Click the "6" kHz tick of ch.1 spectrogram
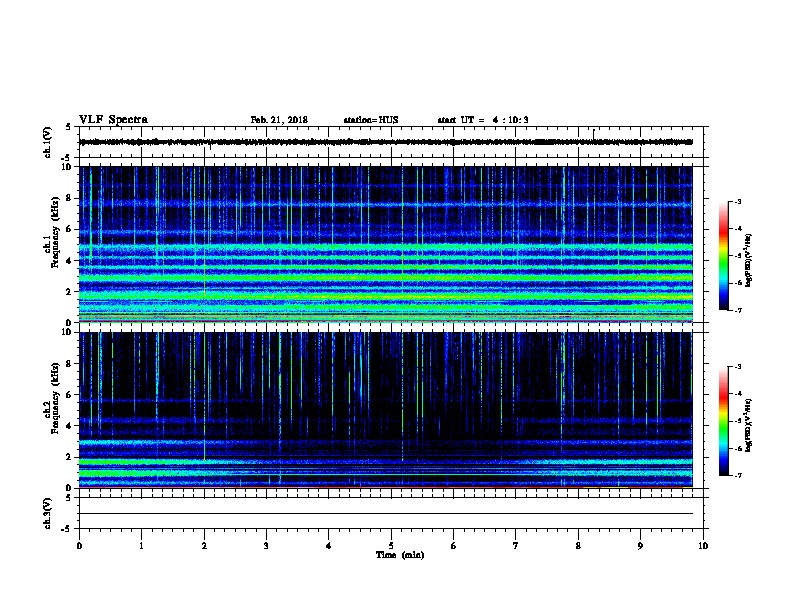 pyautogui.click(x=70, y=229)
